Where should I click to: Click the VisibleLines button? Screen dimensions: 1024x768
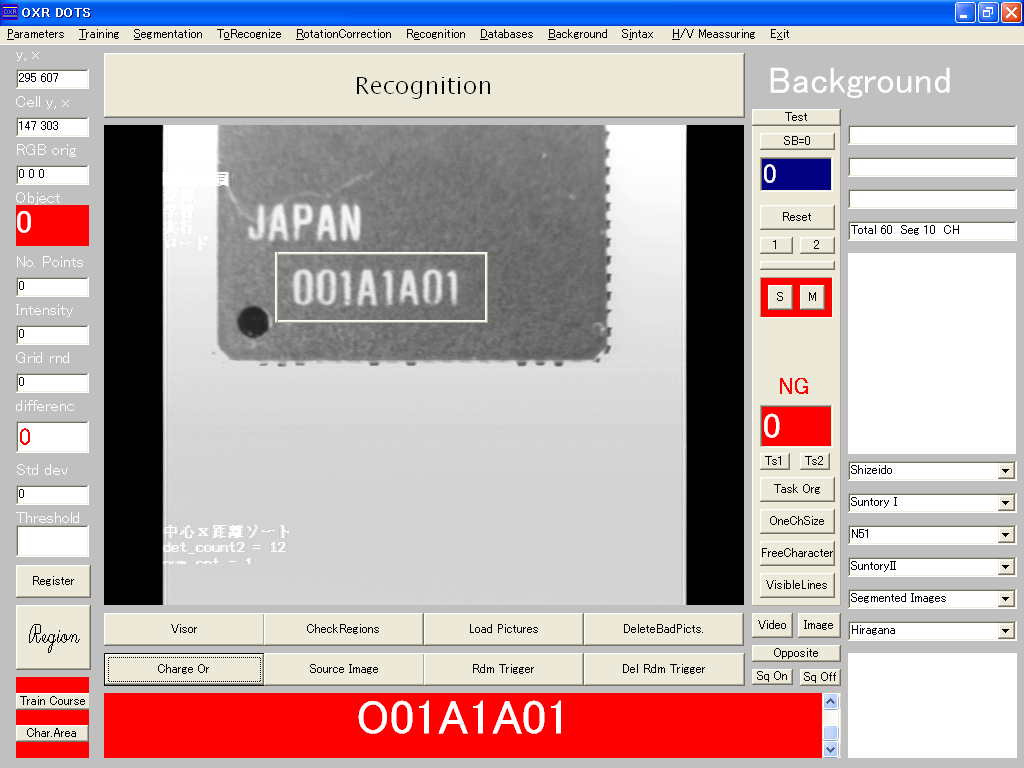click(796, 585)
